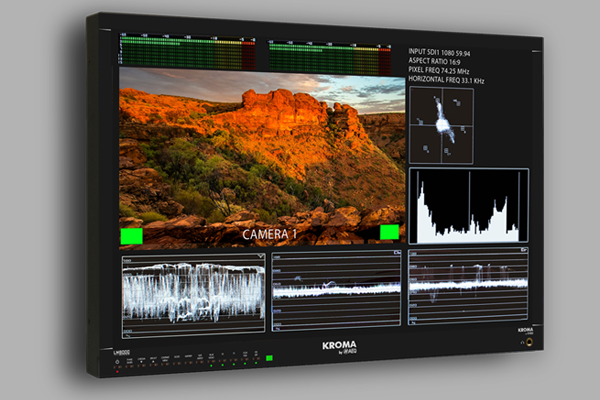The image size is (600, 400).
Task: Select the histogram panel
Action: pos(468,206)
